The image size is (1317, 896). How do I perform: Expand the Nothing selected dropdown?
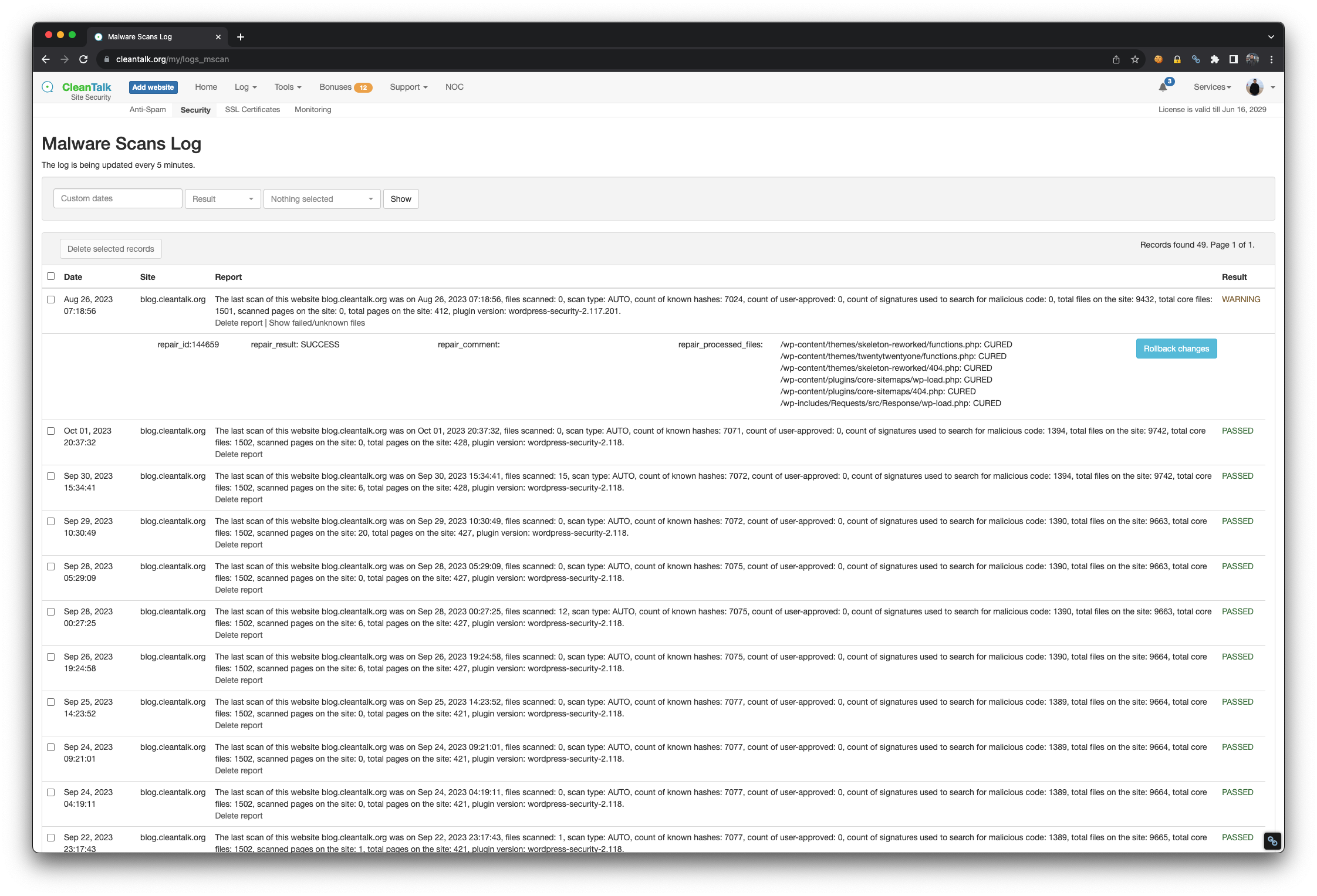click(x=322, y=199)
